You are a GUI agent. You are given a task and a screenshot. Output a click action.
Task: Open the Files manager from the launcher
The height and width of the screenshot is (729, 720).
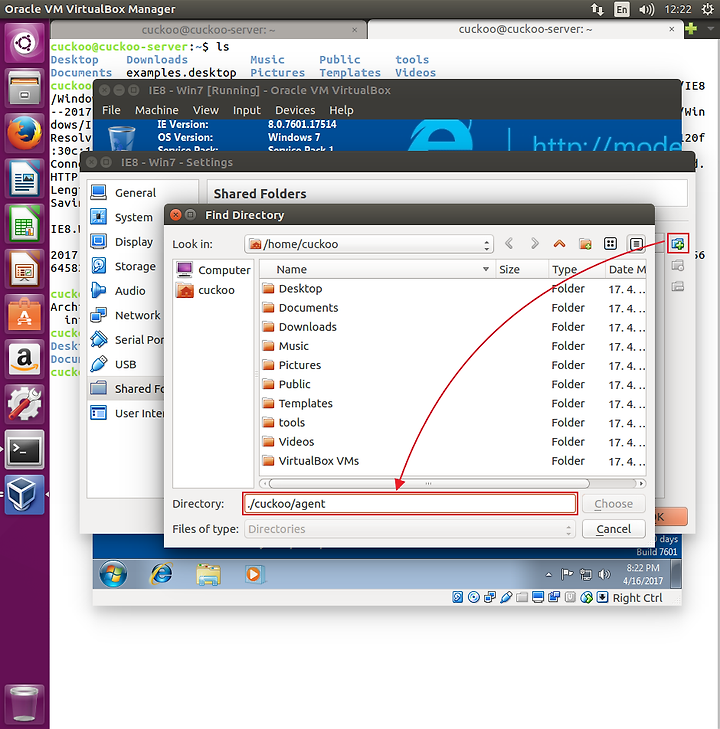24,88
